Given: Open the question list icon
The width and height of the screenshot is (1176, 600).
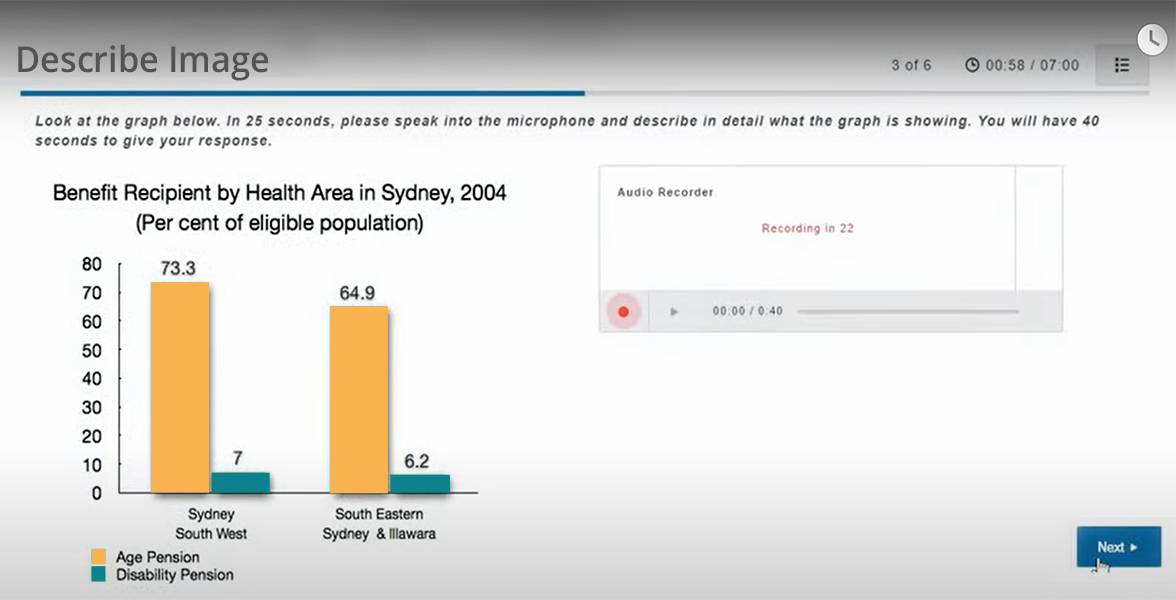Looking at the screenshot, I should click(1122, 64).
